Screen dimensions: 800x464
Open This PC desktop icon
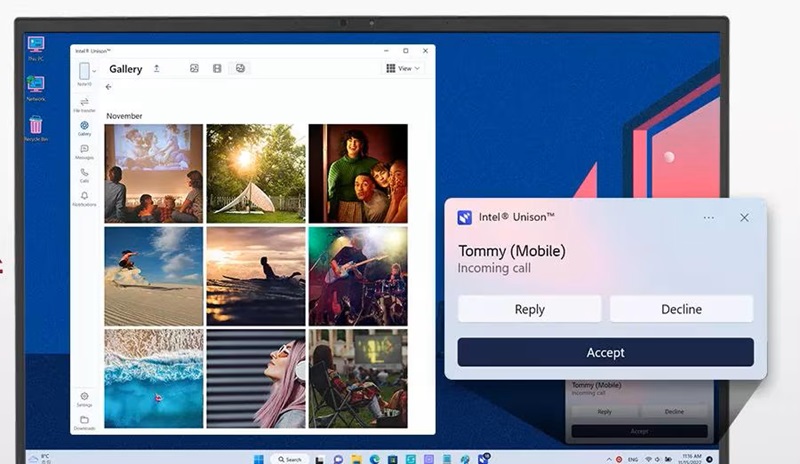[x=36, y=49]
